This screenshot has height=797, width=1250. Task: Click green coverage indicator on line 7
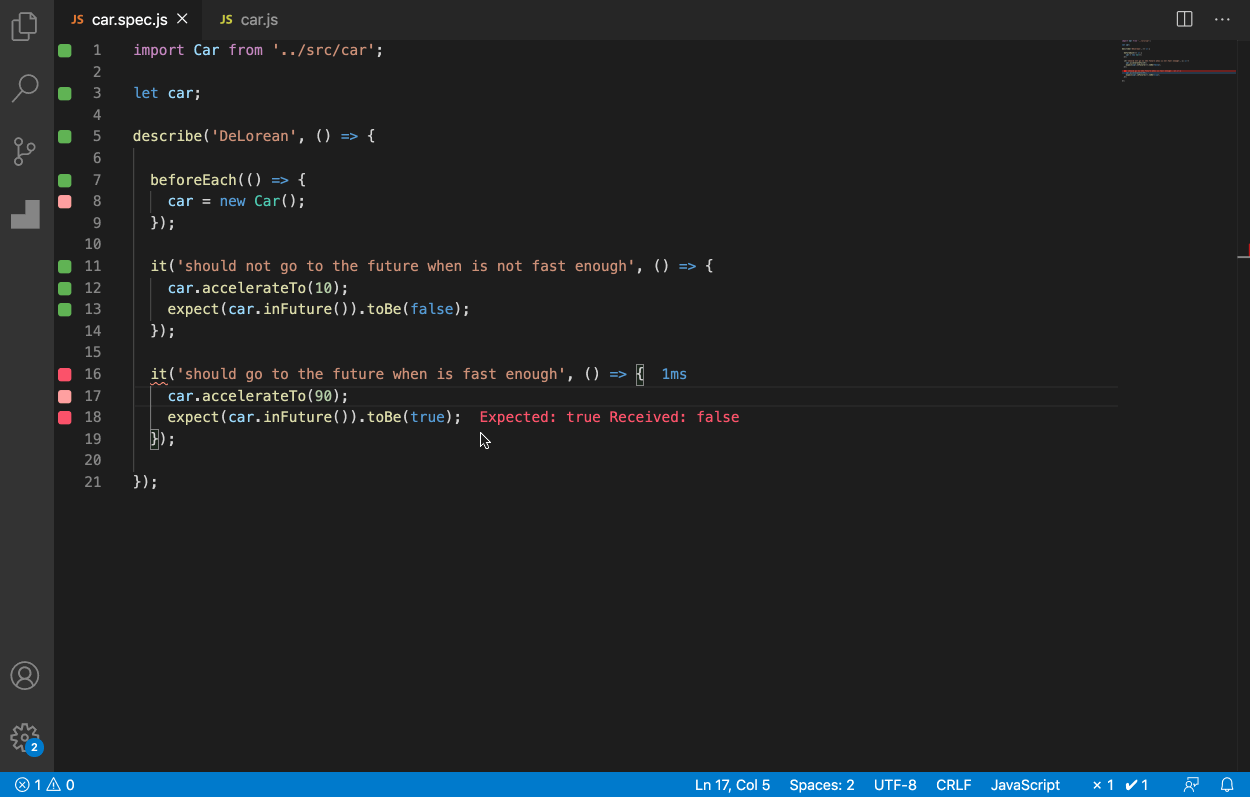tap(65, 180)
